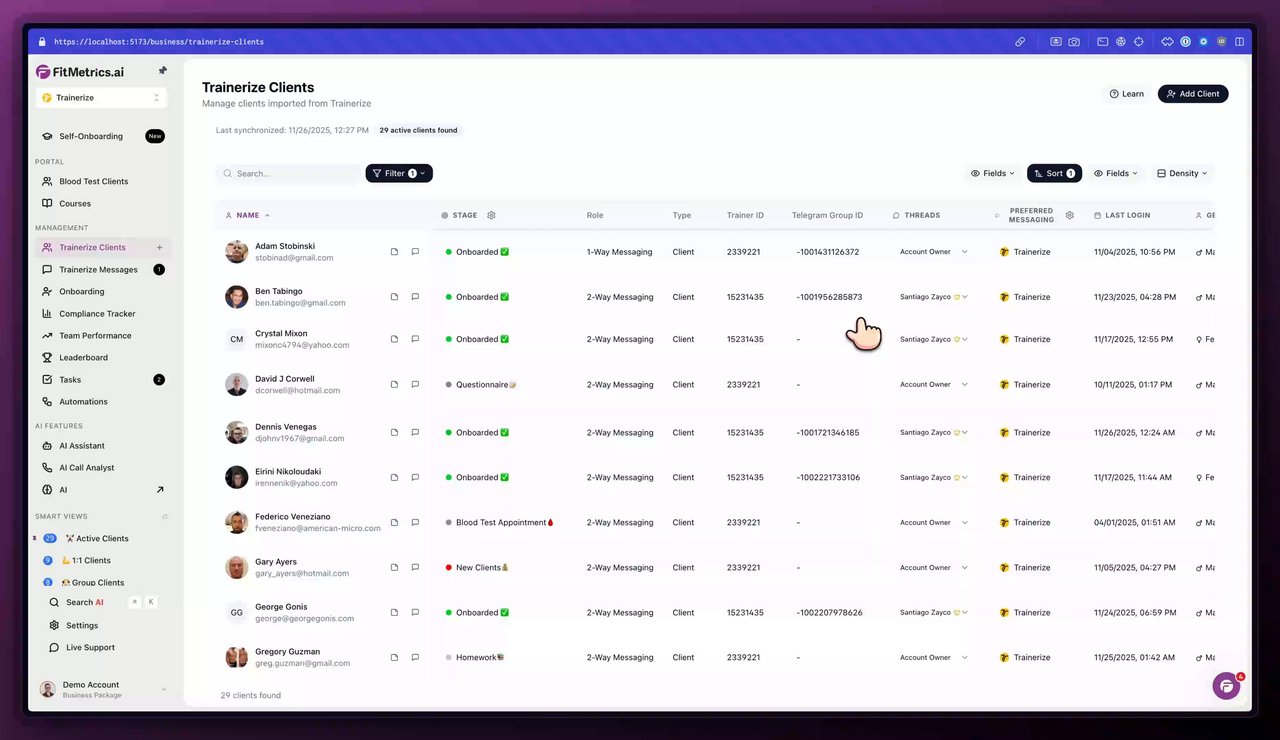Open the Fields dropdown beside Density
Screen dimensions: 1280x740
pos(1116,173)
